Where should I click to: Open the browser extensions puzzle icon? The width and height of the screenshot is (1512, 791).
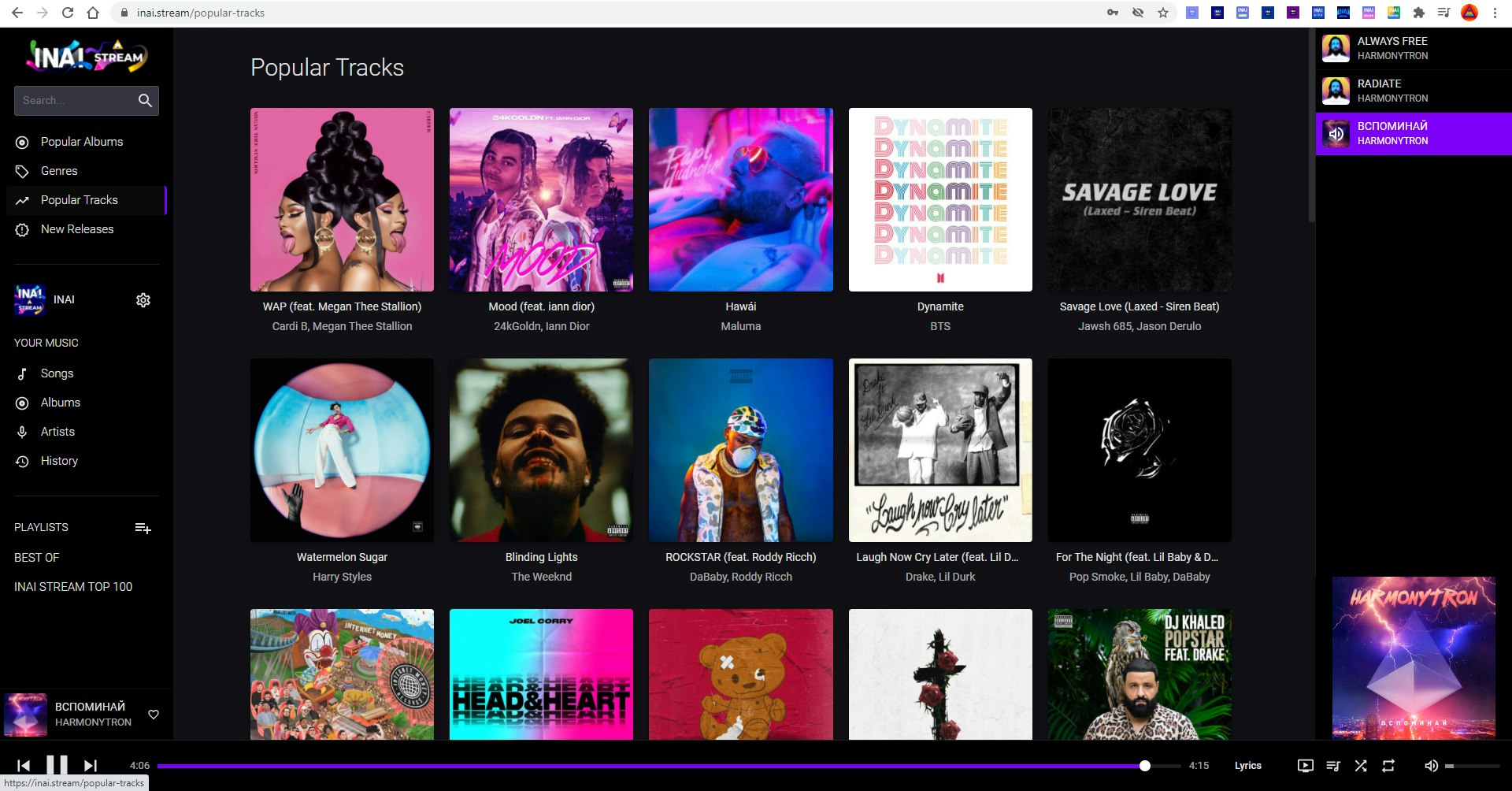(x=1419, y=13)
